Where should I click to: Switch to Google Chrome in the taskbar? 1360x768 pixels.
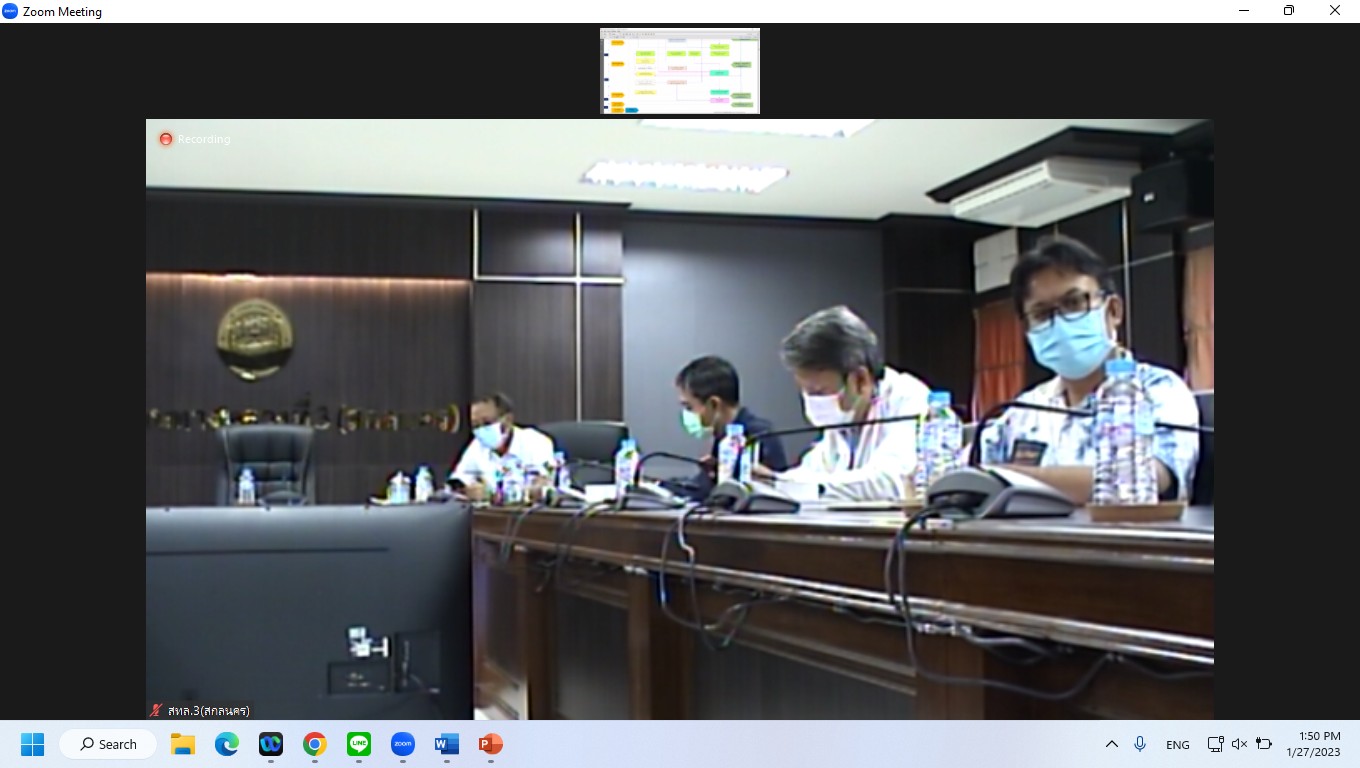pos(315,744)
